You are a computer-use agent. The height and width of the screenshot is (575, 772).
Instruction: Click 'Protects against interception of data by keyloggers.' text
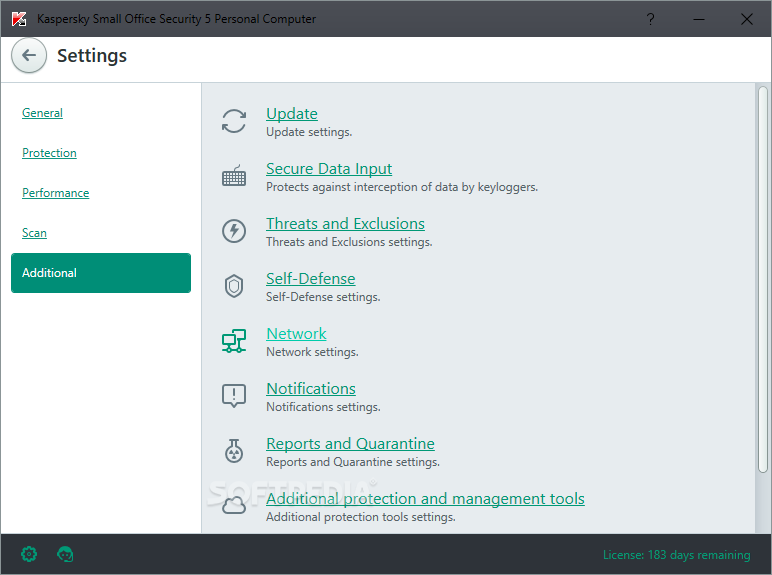point(402,187)
